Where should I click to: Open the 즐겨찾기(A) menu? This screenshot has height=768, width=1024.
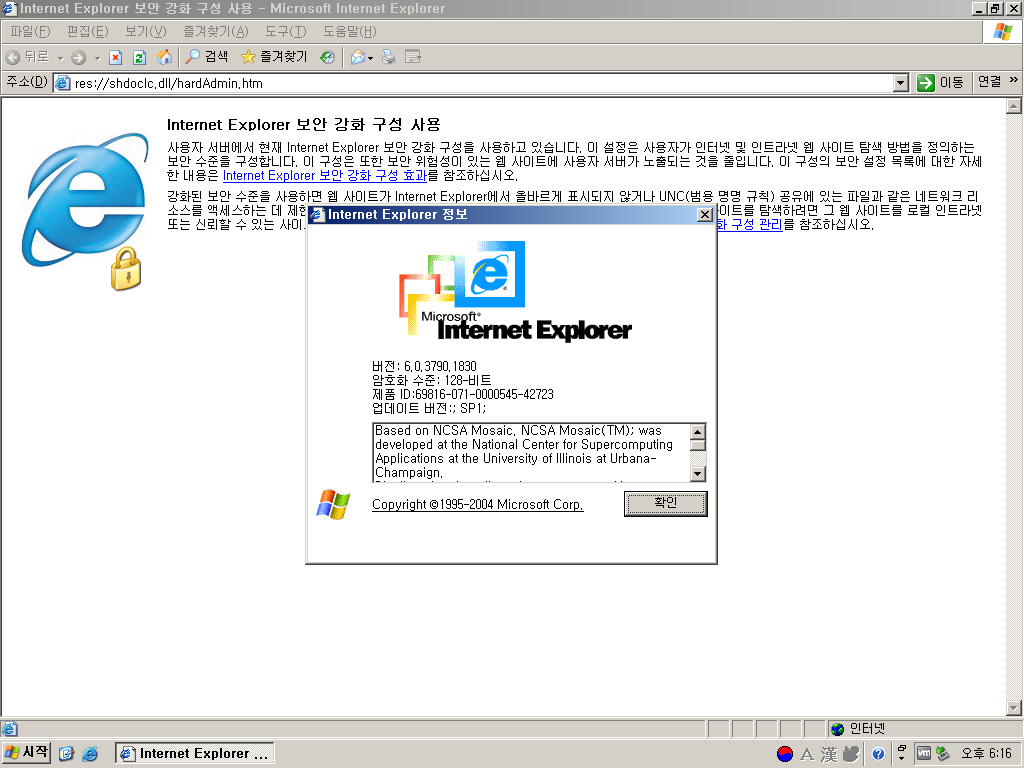[216, 31]
